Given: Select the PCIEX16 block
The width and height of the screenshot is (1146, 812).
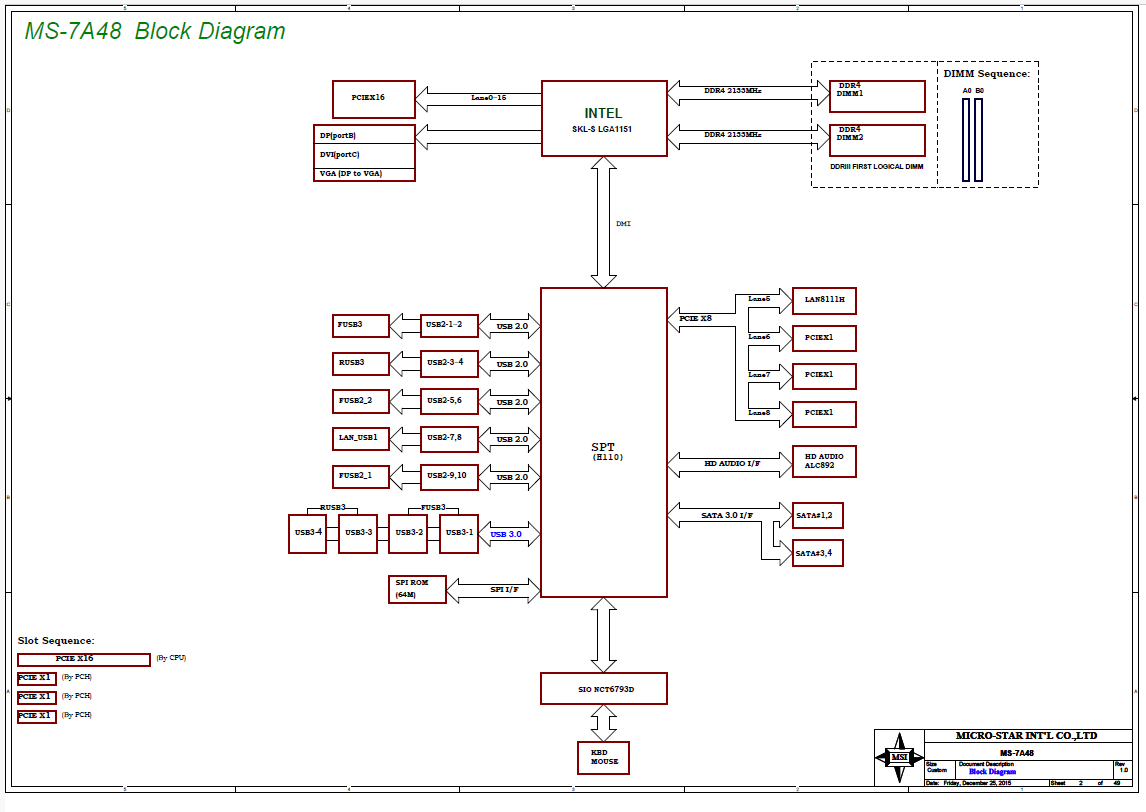Looking at the screenshot, I should [x=373, y=99].
